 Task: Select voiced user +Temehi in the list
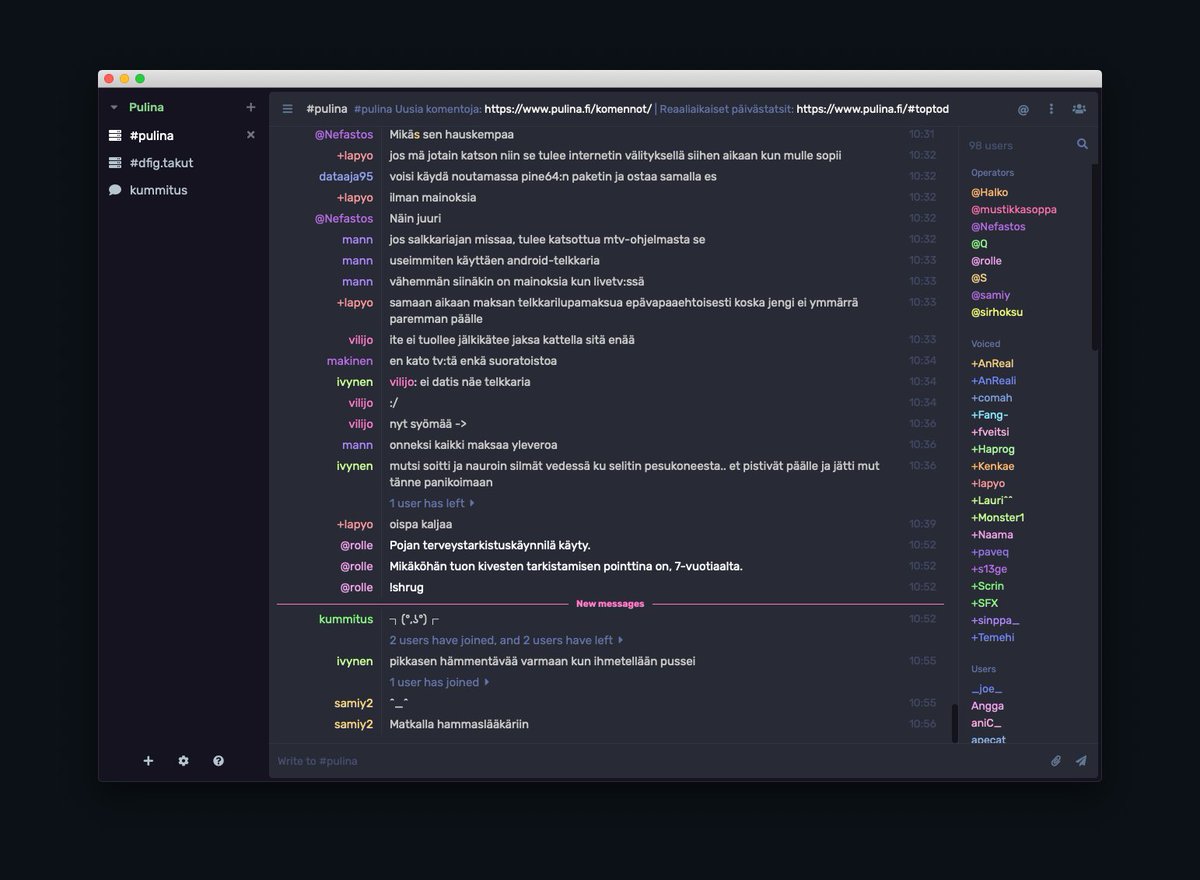(992, 637)
